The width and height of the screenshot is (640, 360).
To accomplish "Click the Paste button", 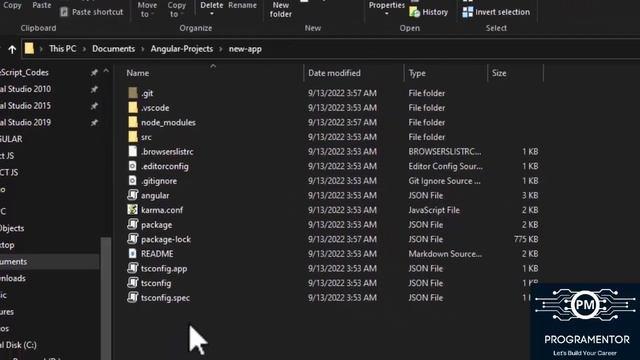I will 42,5.
